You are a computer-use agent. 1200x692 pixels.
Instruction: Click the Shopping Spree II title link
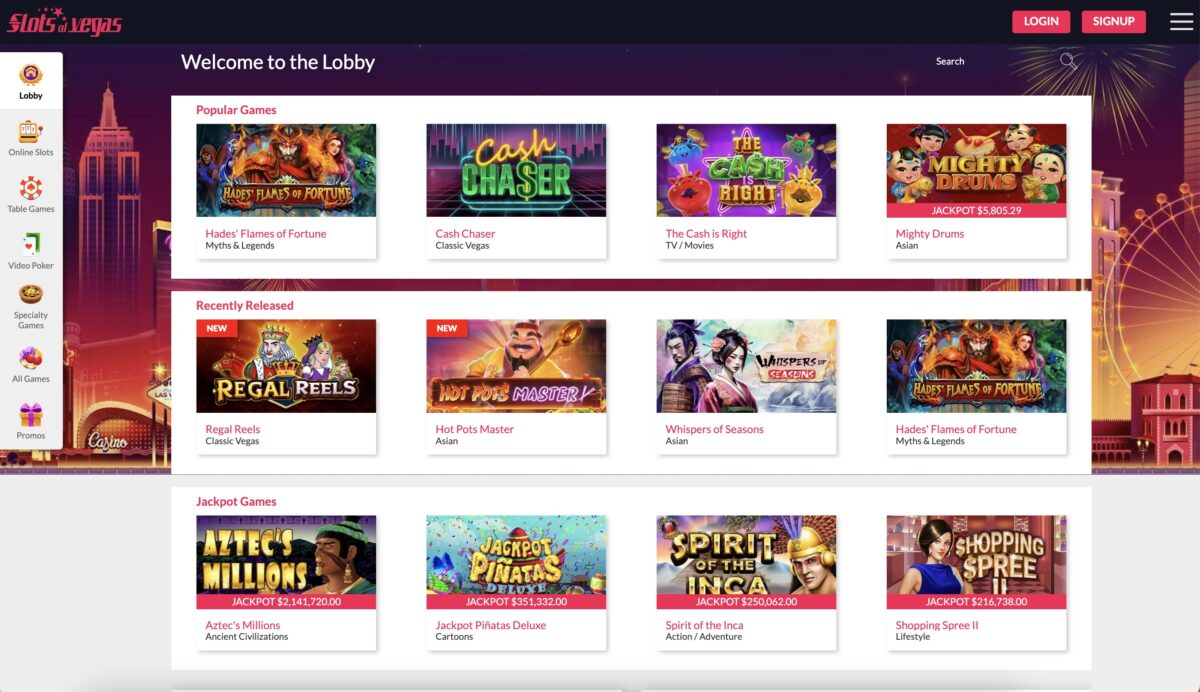coord(937,626)
